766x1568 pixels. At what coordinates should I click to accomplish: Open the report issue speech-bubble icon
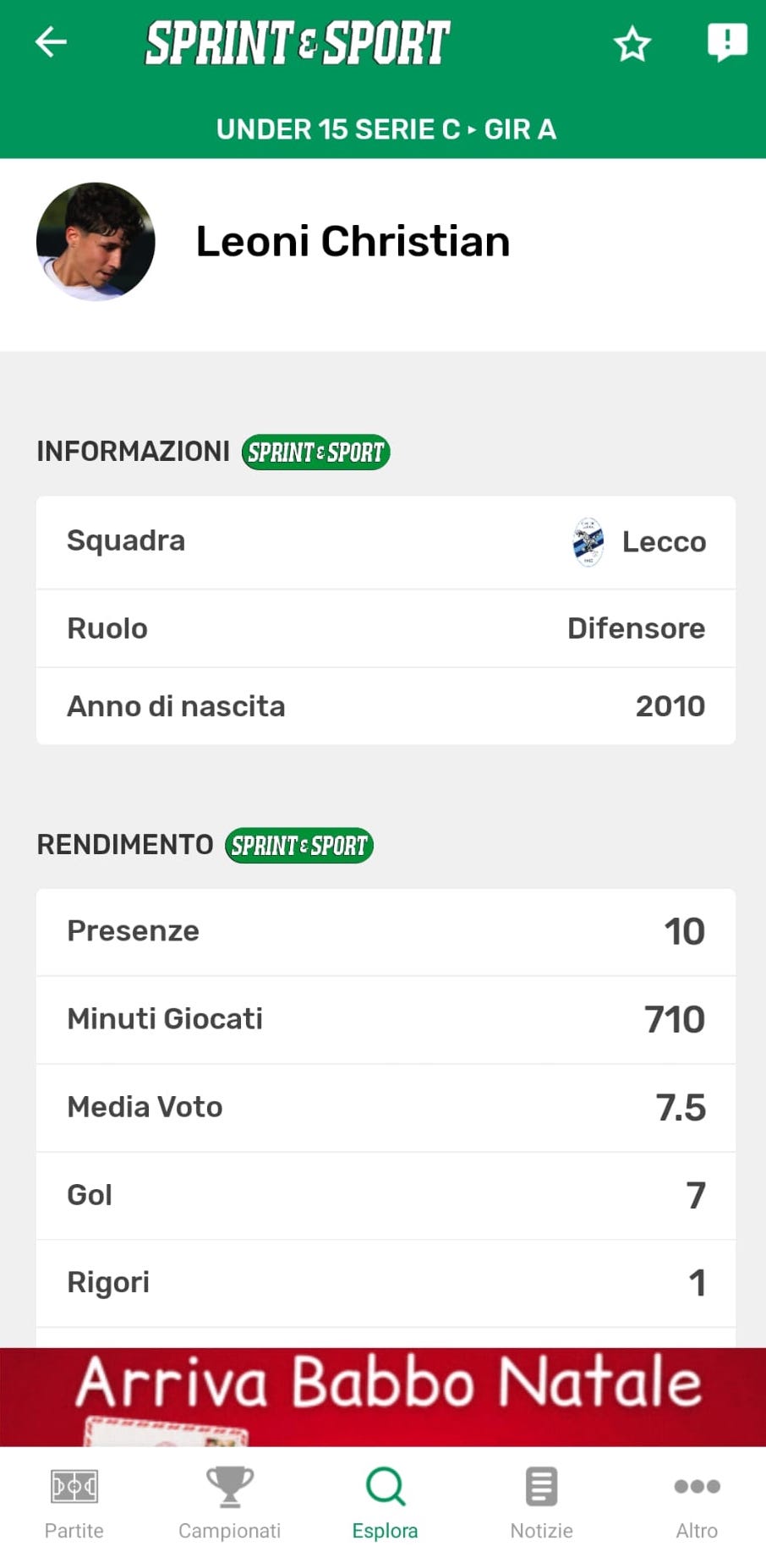(726, 41)
